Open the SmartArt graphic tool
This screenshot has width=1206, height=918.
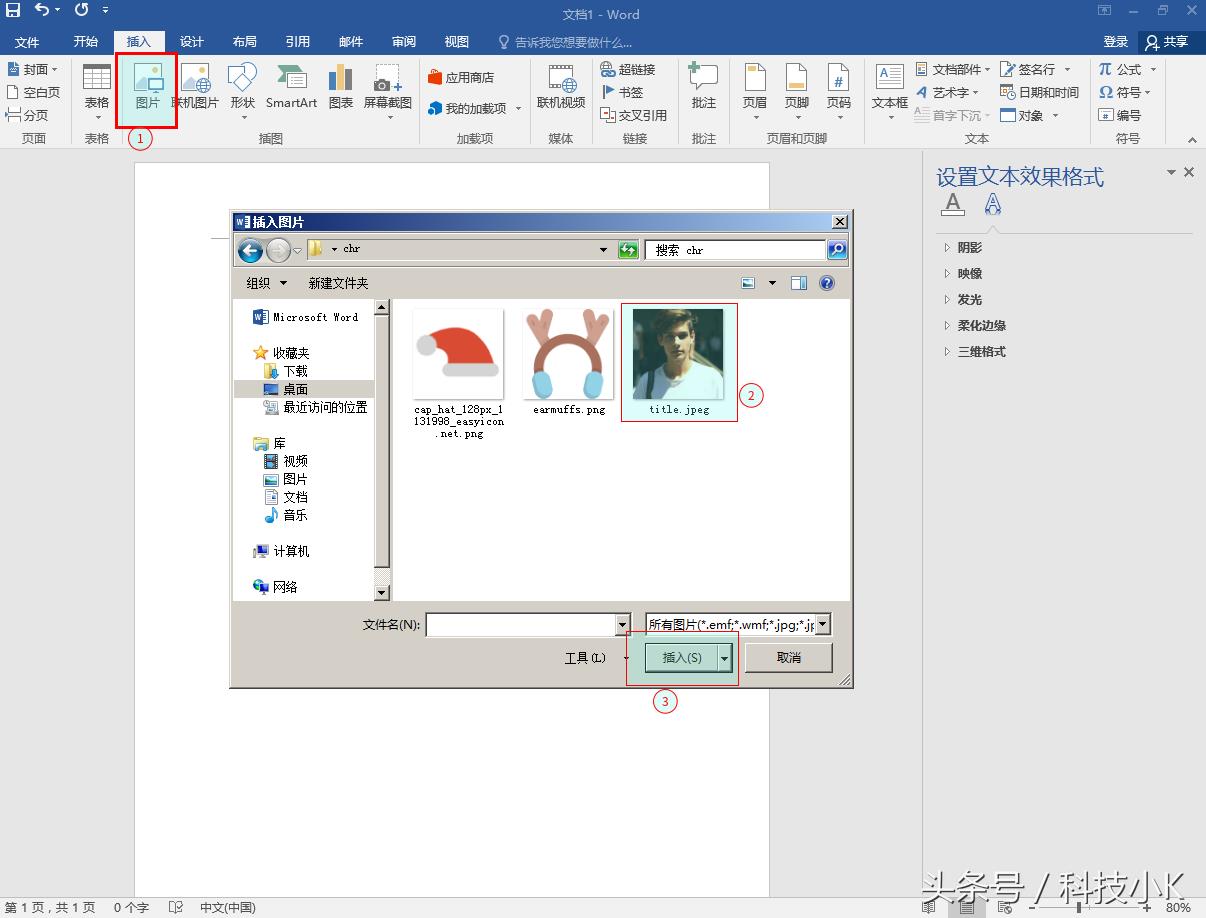[x=291, y=86]
